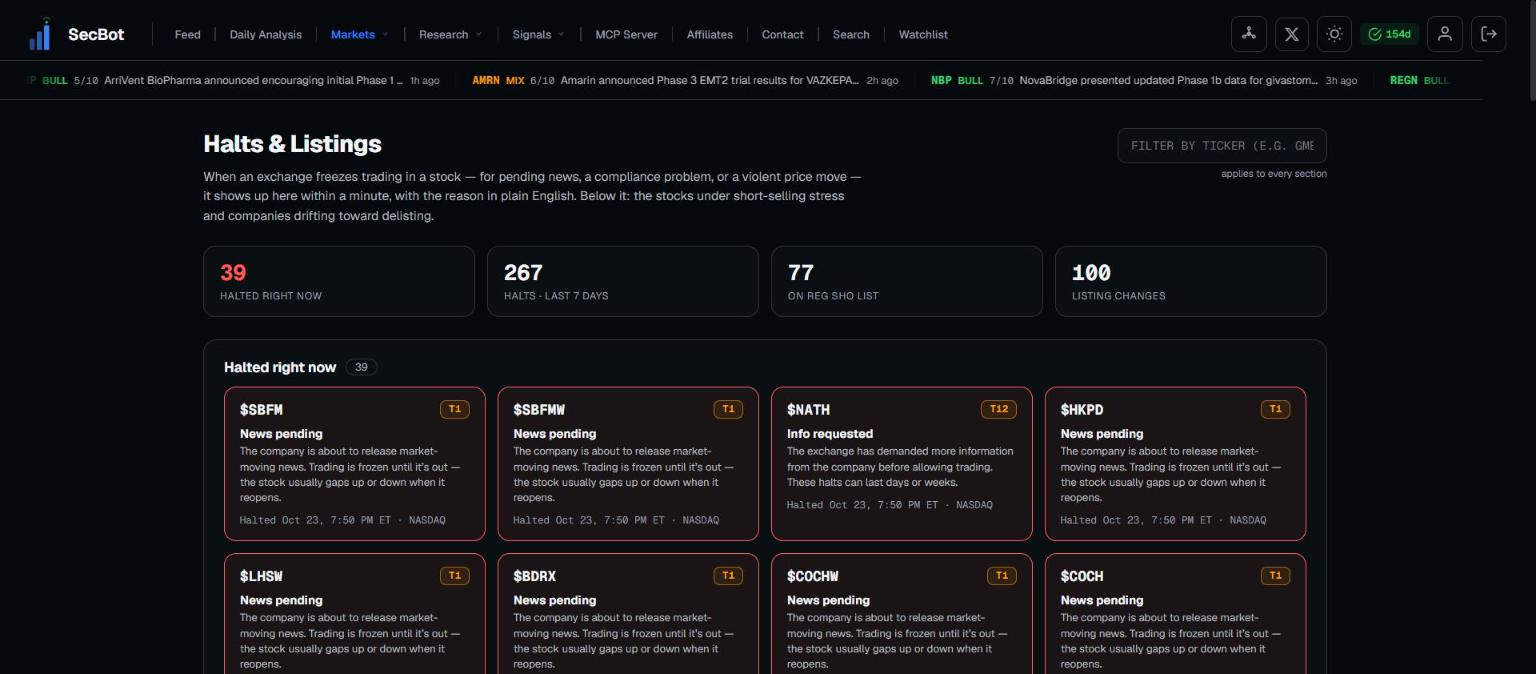
Task: Click the 'Info requested' label on $NATH
Action: [x=830, y=434]
